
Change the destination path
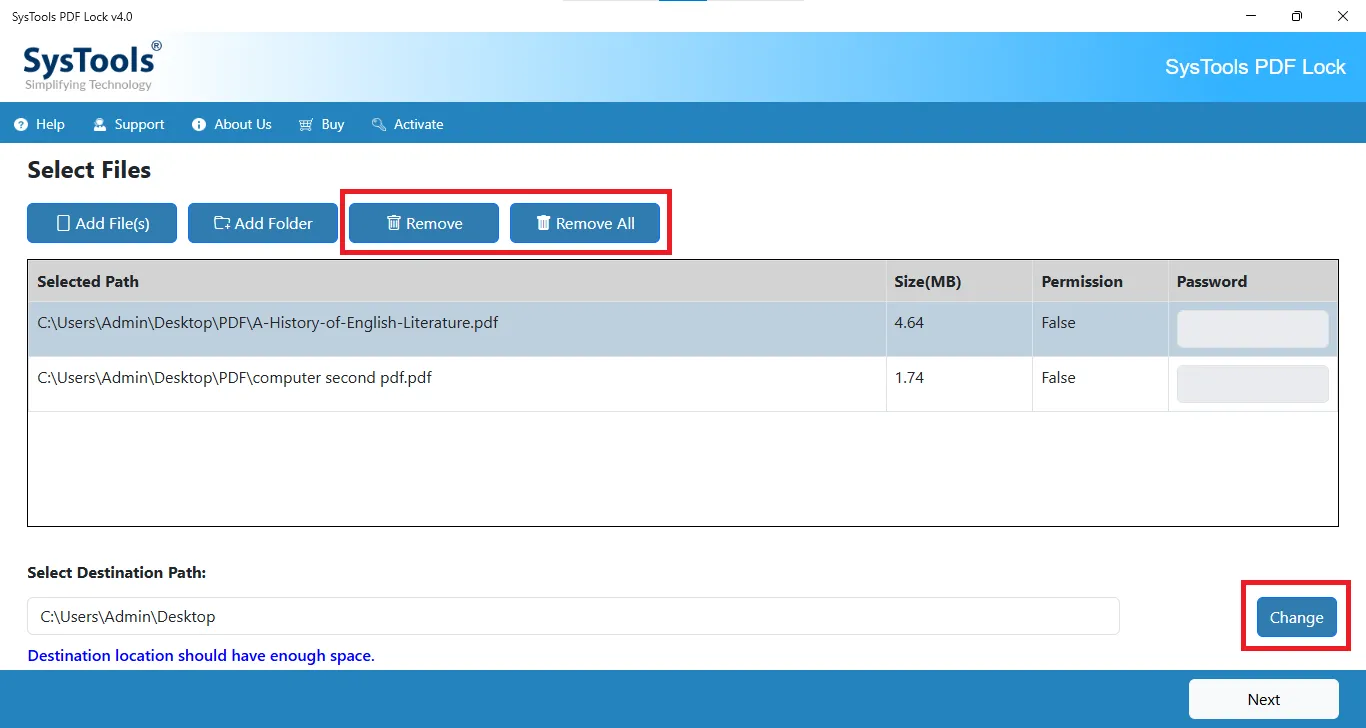point(1296,617)
